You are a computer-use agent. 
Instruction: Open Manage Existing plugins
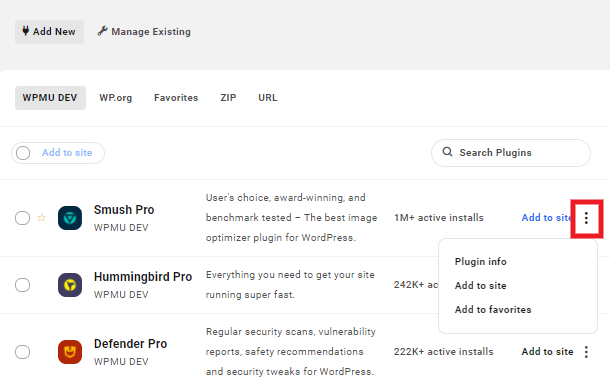(144, 32)
